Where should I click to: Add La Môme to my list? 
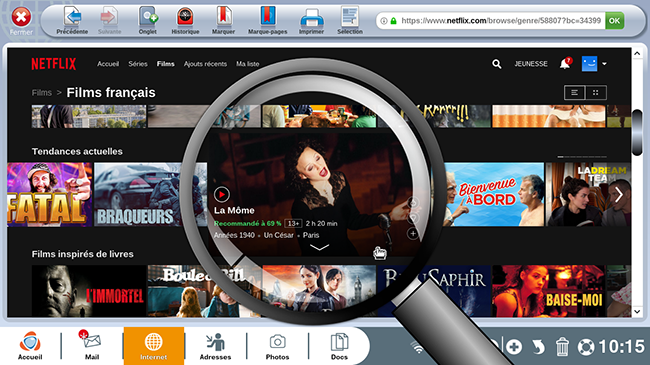click(x=413, y=234)
